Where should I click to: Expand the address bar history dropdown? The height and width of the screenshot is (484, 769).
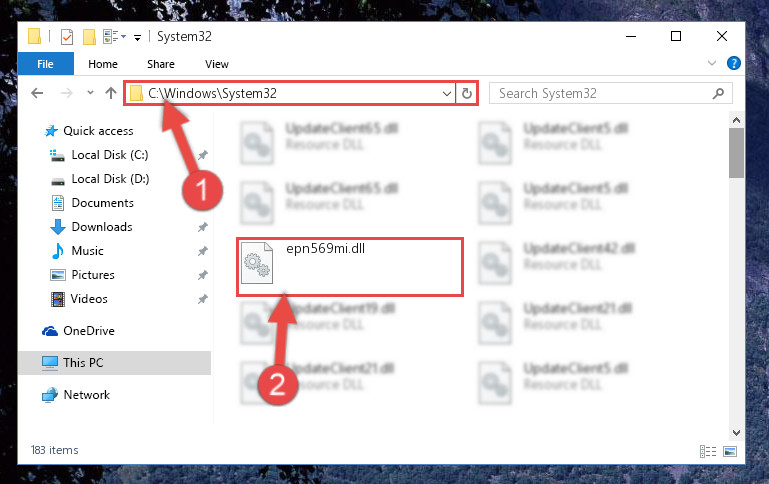tap(447, 93)
